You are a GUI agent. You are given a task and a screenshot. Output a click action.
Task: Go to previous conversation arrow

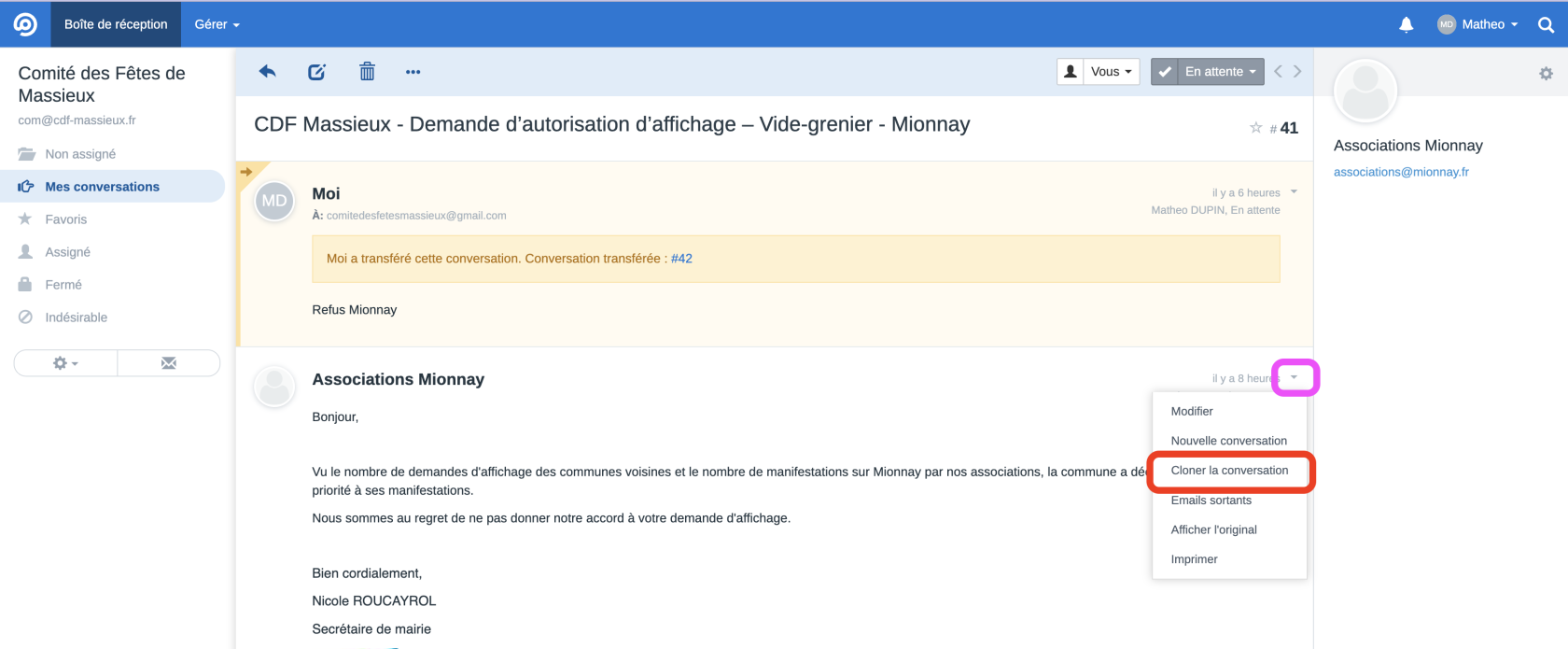[1278, 71]
